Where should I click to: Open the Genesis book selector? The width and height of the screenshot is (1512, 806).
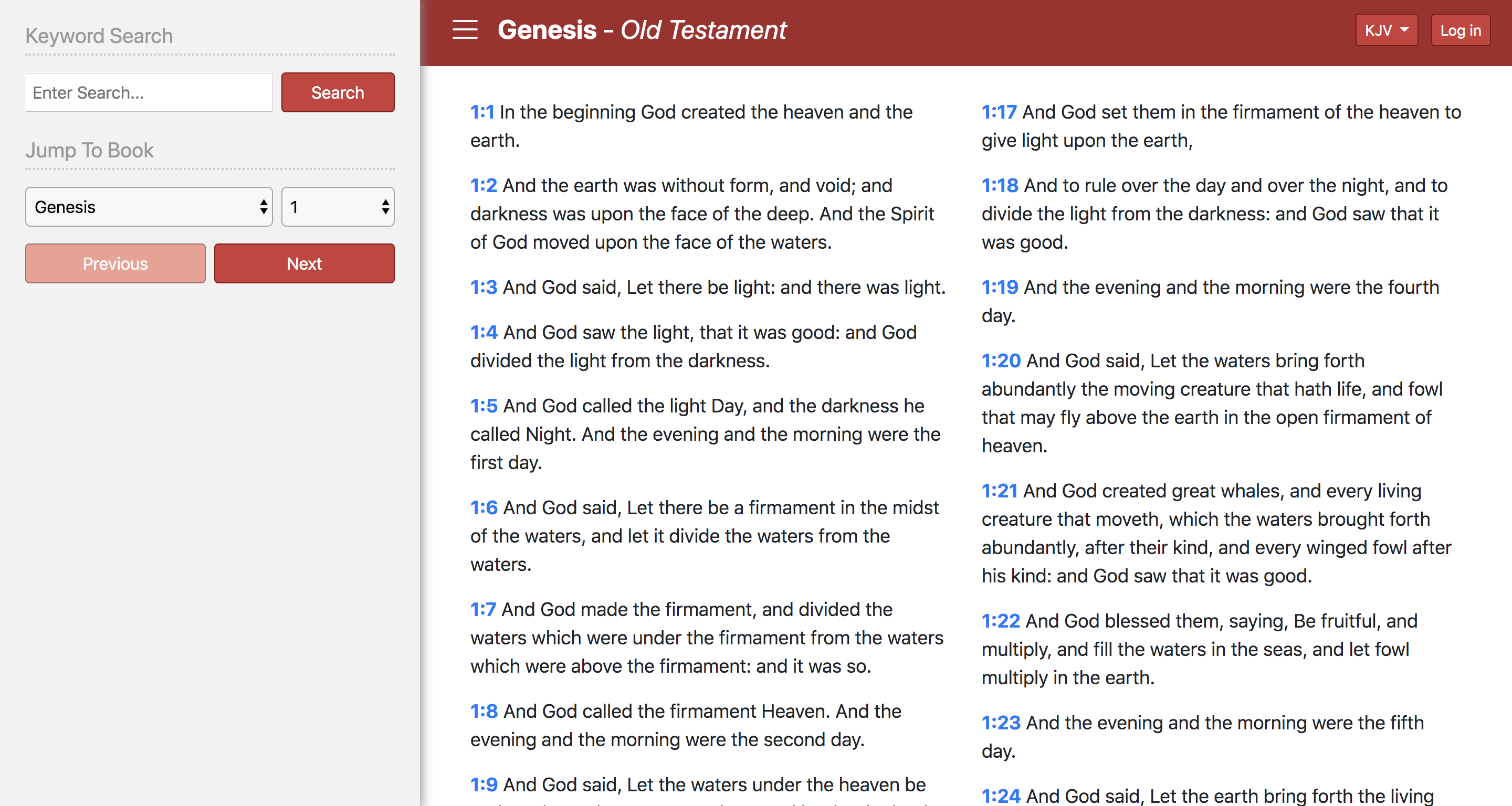(149, 207)
